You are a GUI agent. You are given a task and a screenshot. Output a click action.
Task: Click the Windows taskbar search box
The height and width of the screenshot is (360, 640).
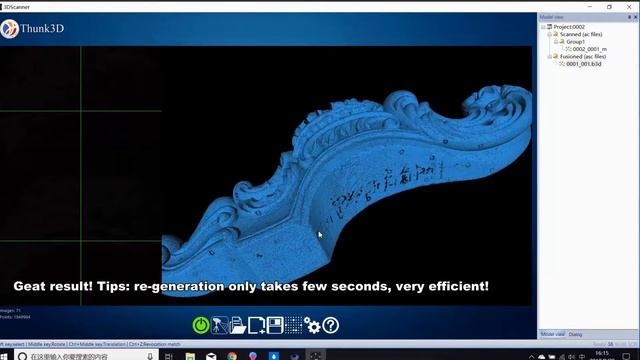tap(87, 356)
